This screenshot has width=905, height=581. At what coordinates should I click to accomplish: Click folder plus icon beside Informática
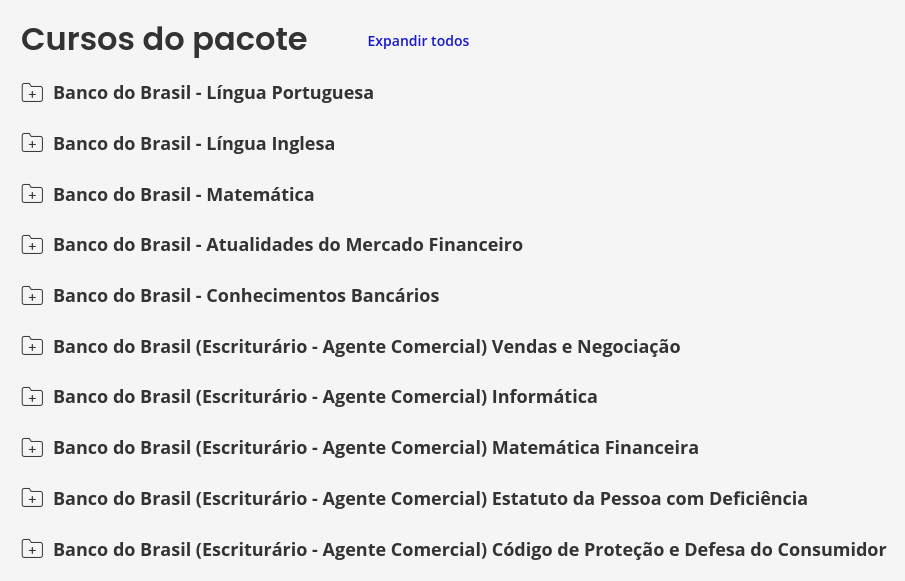[x=32, y=397]
